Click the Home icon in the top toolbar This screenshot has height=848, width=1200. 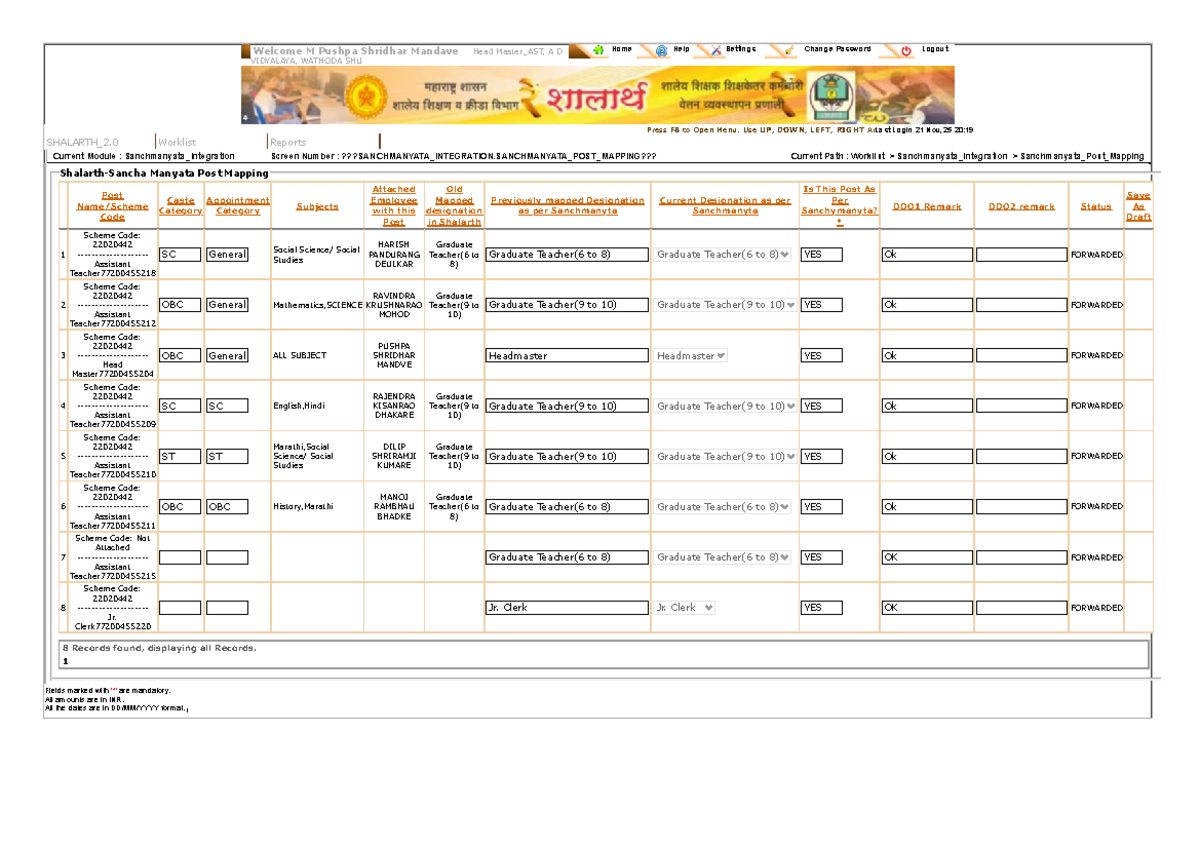pyautogui.click(x=599, y=48)
